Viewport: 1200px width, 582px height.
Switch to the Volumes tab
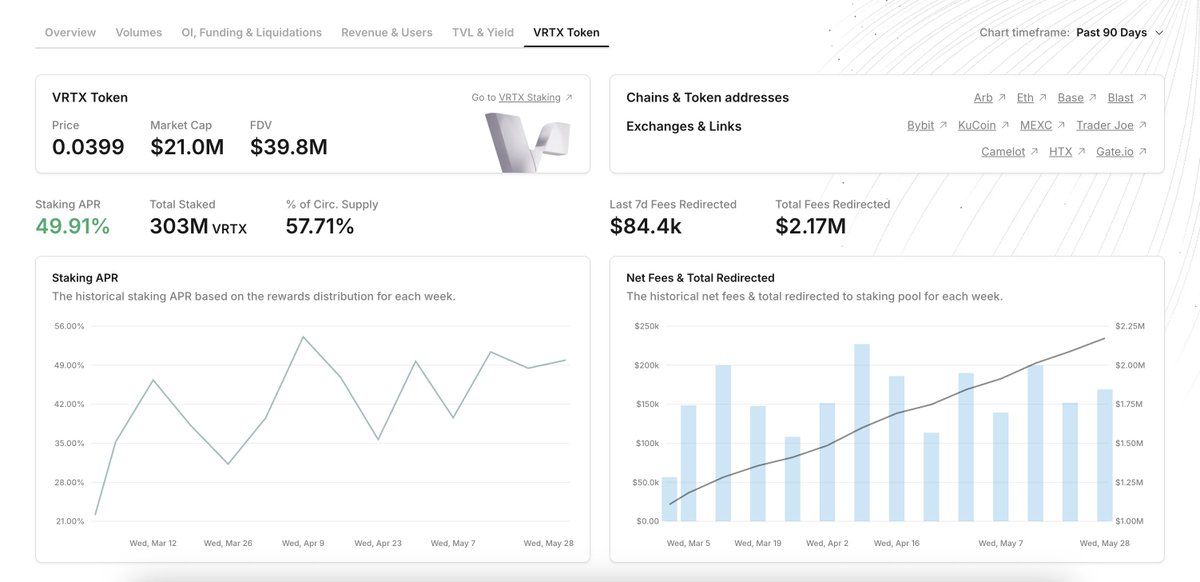[139, 32]
